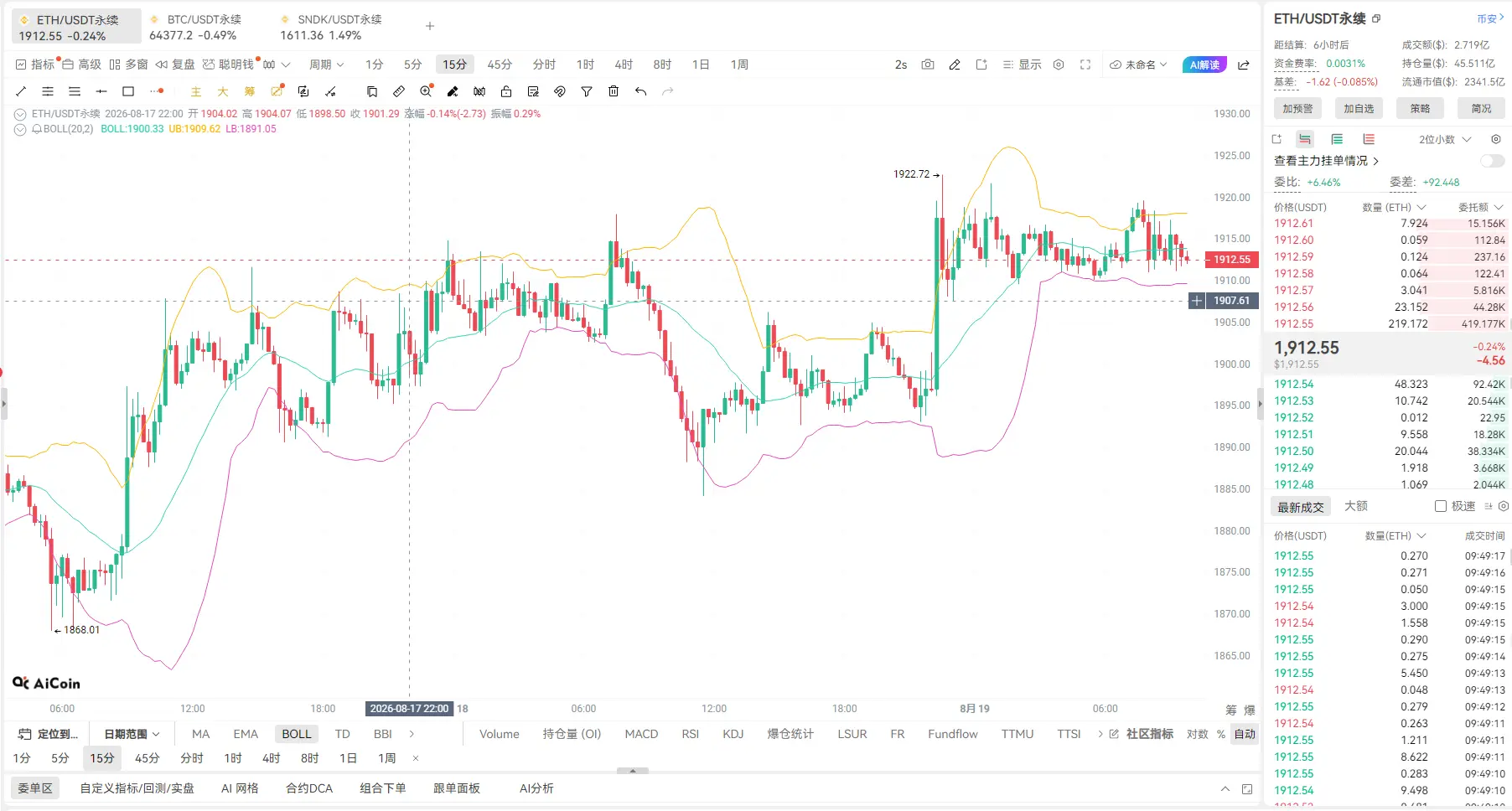Open order book settings gear icon
Screen dimensions: 1512x811
point(1496,139)
